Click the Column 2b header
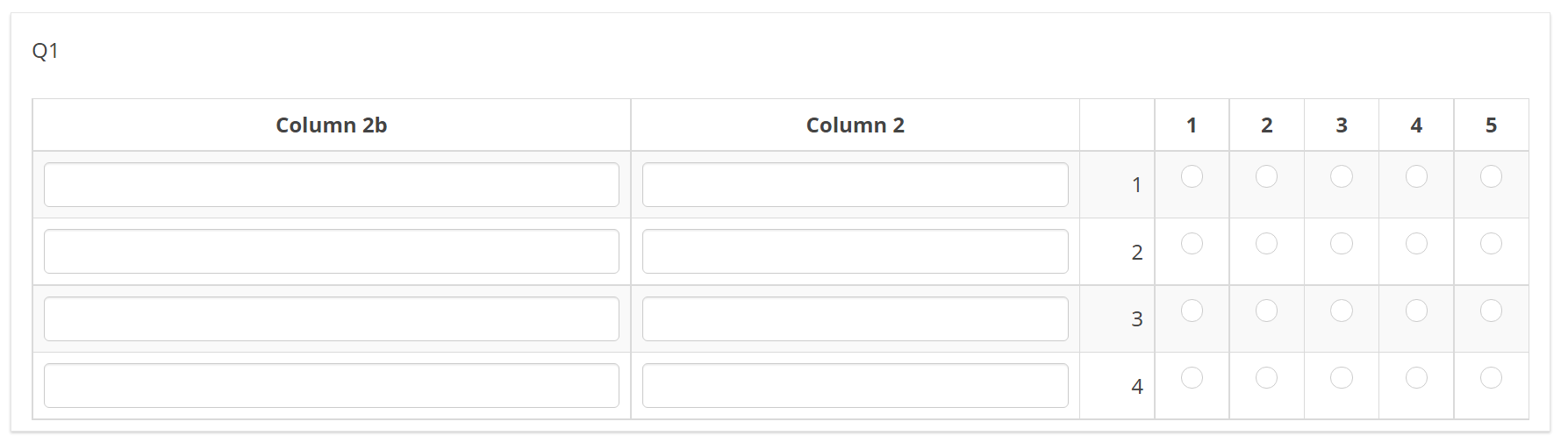Viewport: 1568px width, 443px height. coord(332,125)
